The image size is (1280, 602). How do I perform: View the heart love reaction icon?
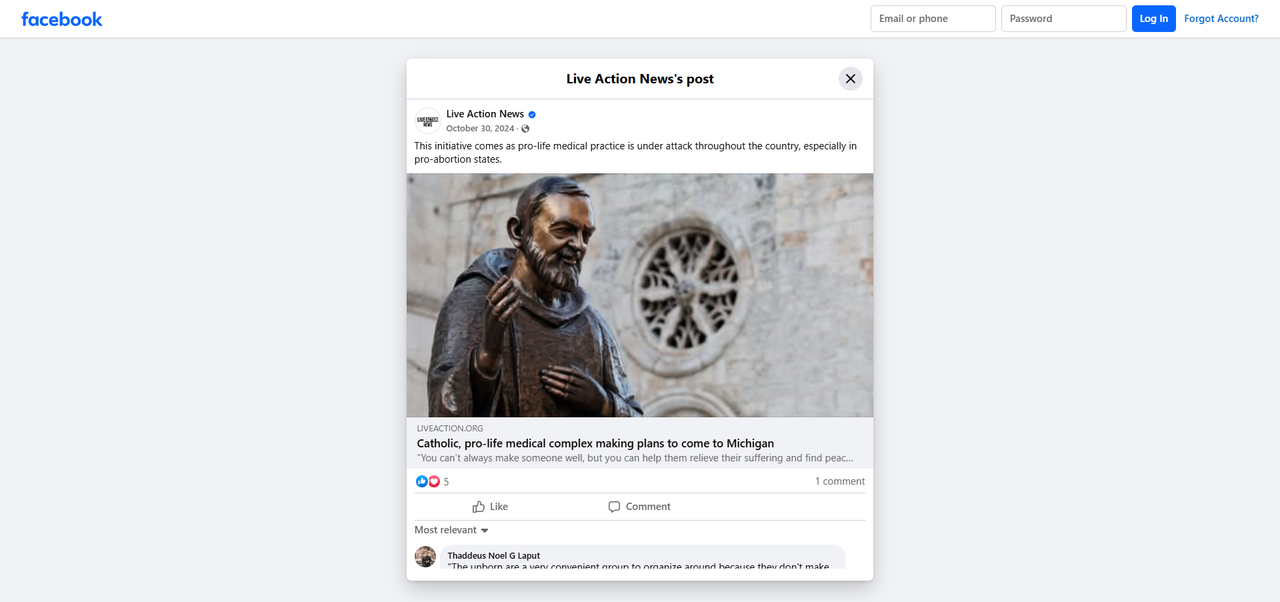[x=434, y=482]
